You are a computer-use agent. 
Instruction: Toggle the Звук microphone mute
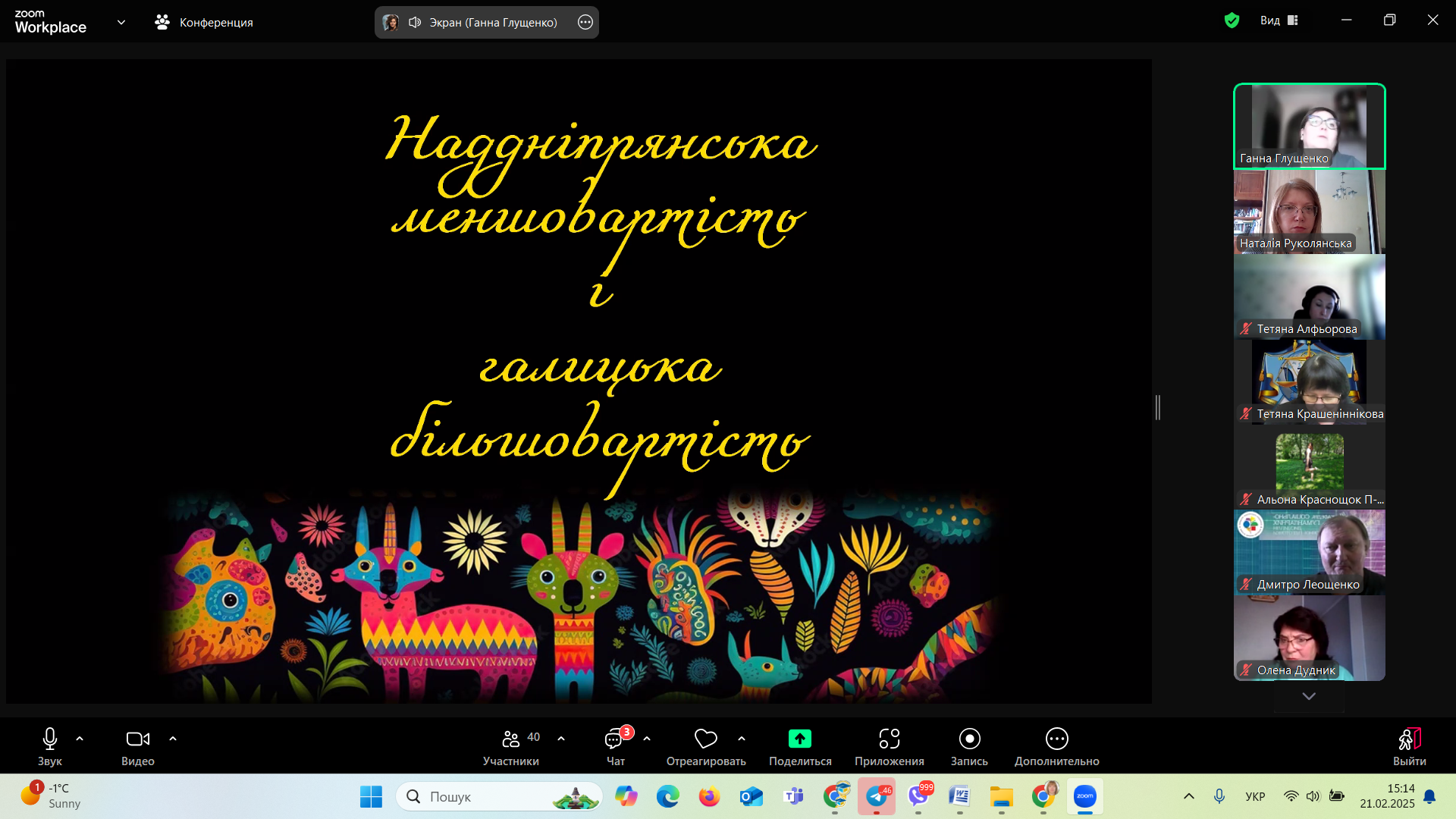tap(50, 739)
